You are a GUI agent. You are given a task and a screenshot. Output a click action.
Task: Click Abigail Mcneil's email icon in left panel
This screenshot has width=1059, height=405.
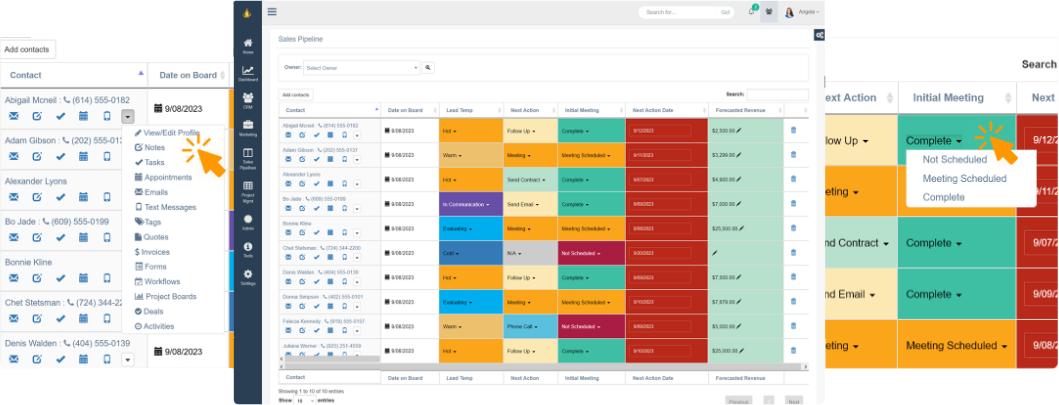(x=14, y=116)
